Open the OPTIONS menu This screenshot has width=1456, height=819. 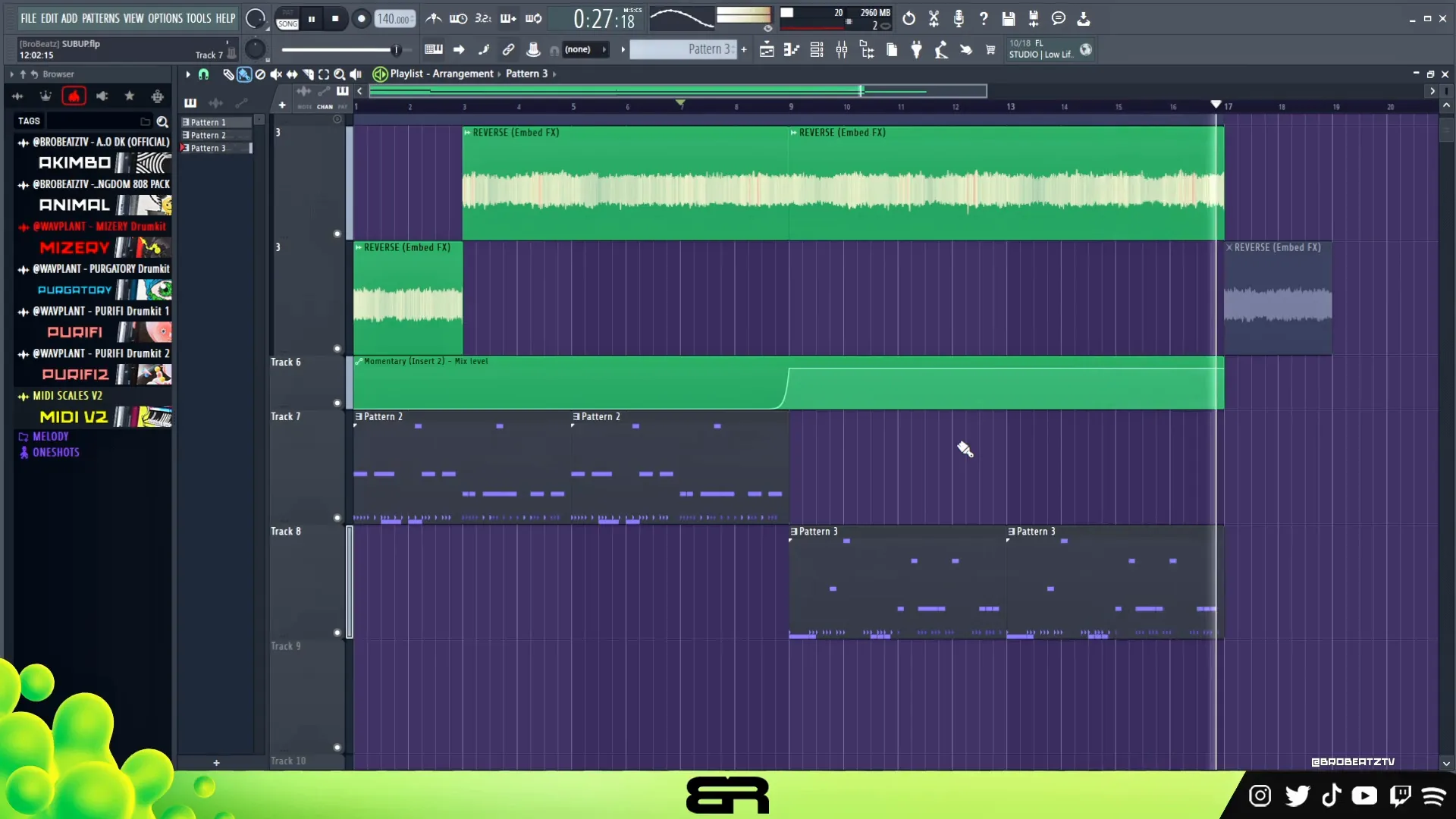[165, 18]
